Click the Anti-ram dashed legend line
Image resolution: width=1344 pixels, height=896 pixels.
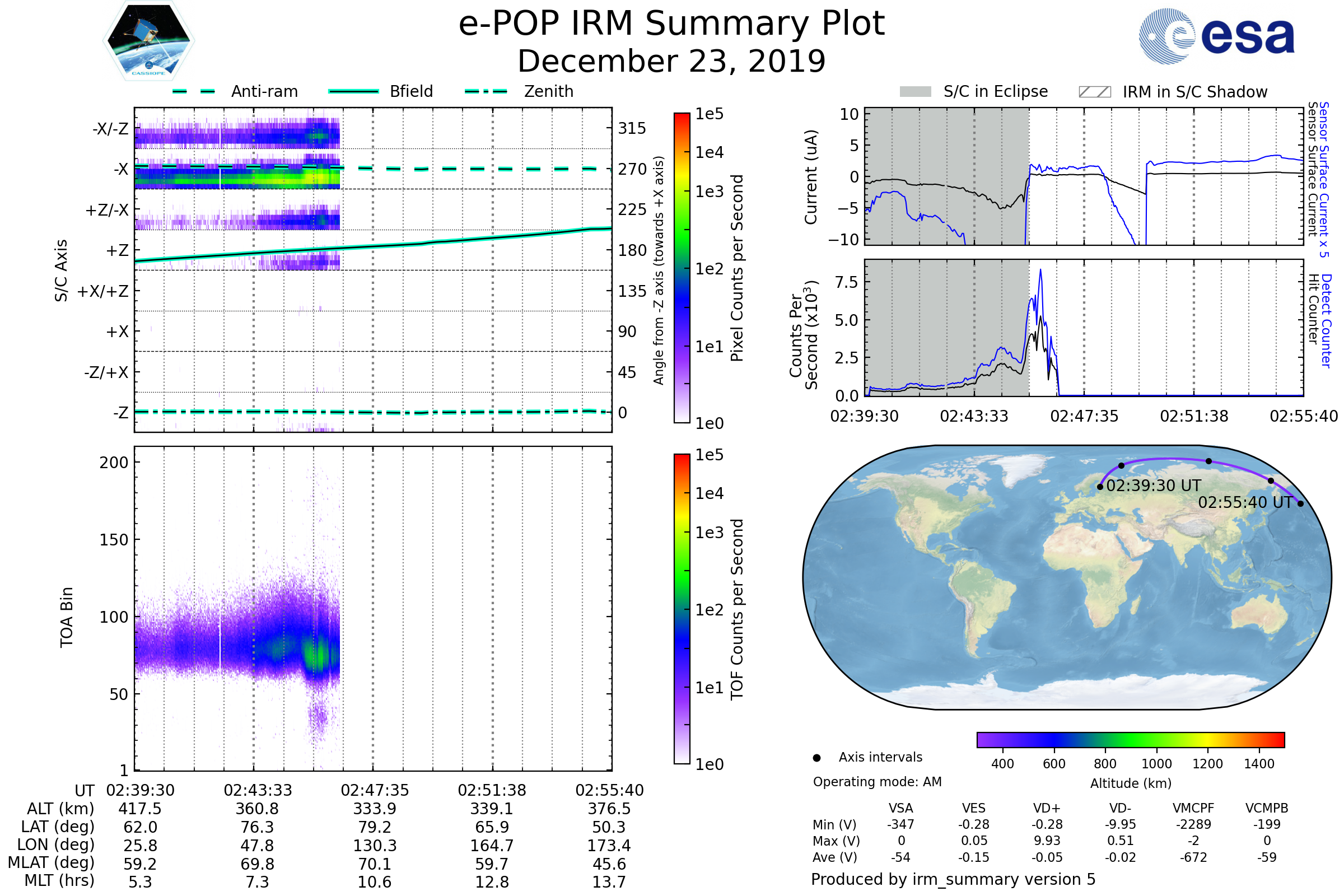(x=194, y=91)
